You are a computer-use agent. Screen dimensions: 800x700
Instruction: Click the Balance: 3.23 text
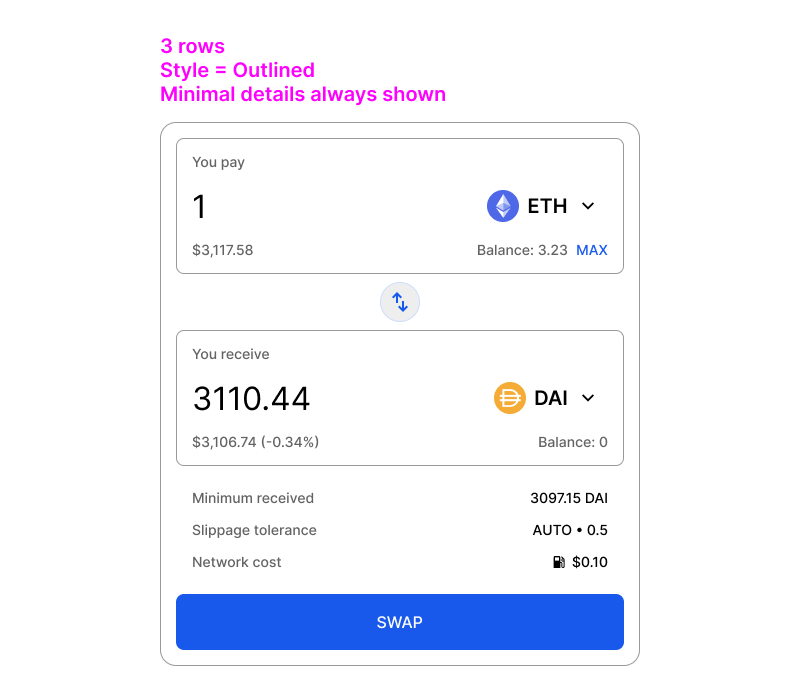522,250
